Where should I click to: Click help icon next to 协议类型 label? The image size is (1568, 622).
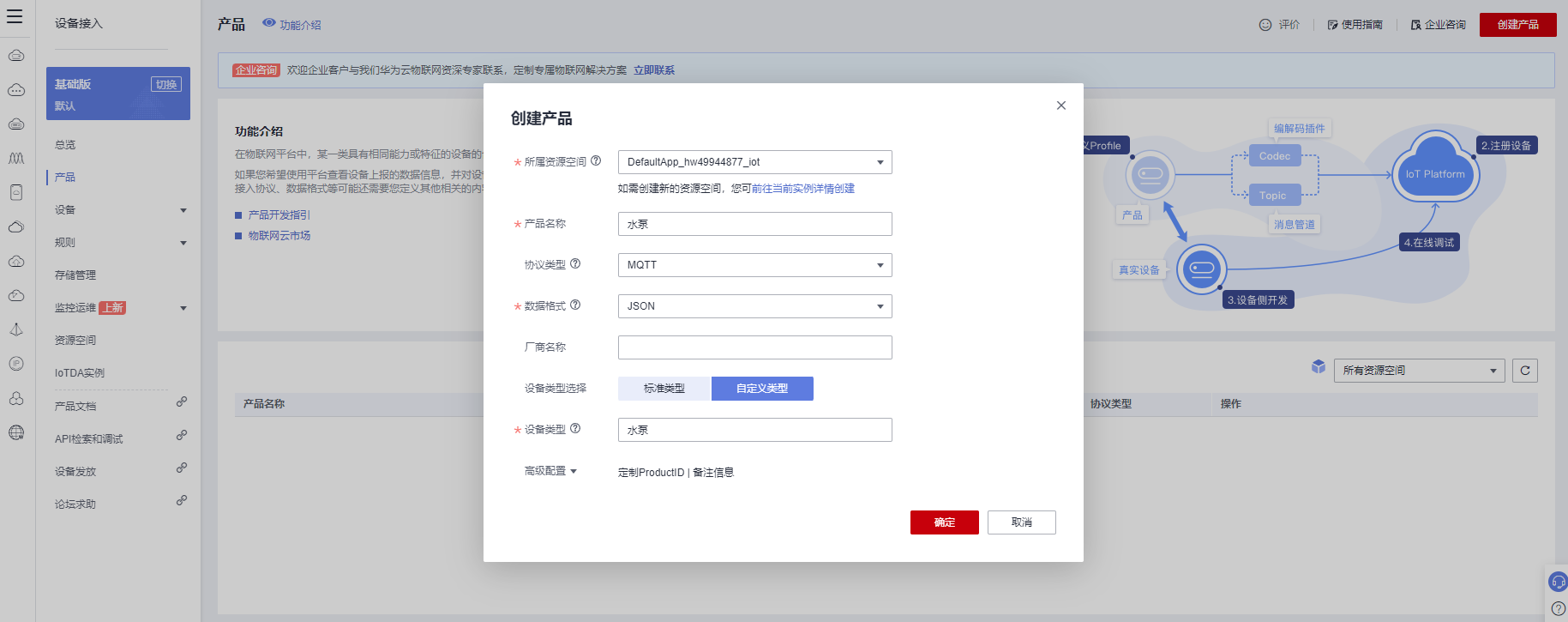coord(575,263)
